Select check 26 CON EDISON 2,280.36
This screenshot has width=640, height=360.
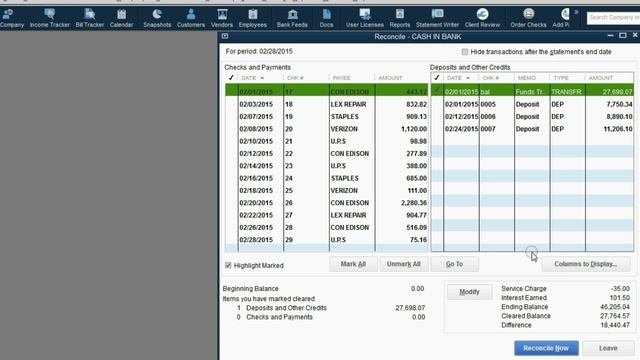coord(326,203)
